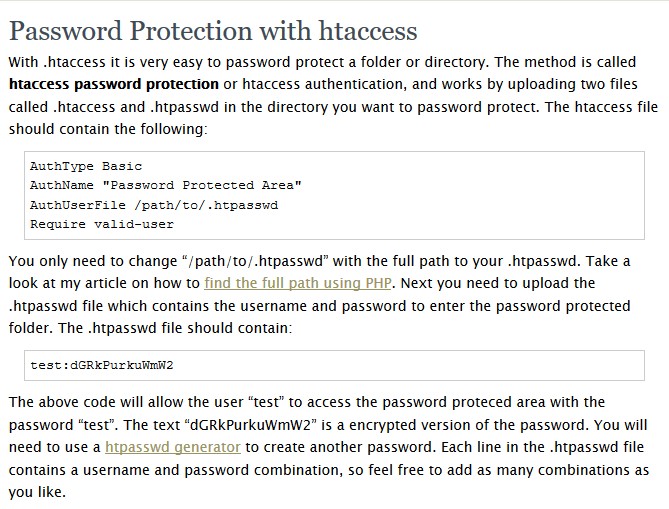This screenshot has height=509, width=669.
Task: Click the 'AuthType Basic' code line
Action: [x=86, y=166]
